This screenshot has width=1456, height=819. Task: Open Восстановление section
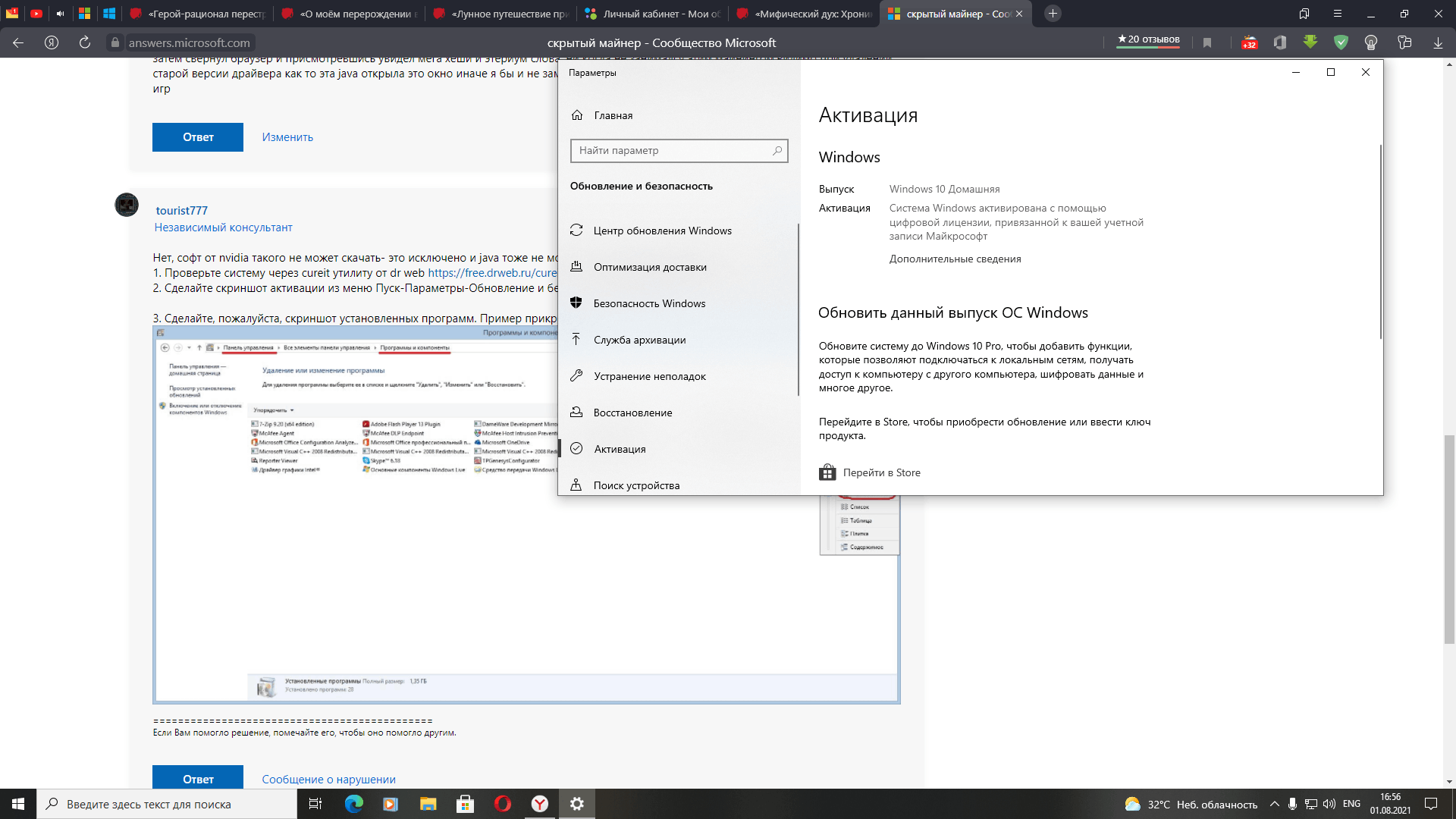click(x=632, y=413)
